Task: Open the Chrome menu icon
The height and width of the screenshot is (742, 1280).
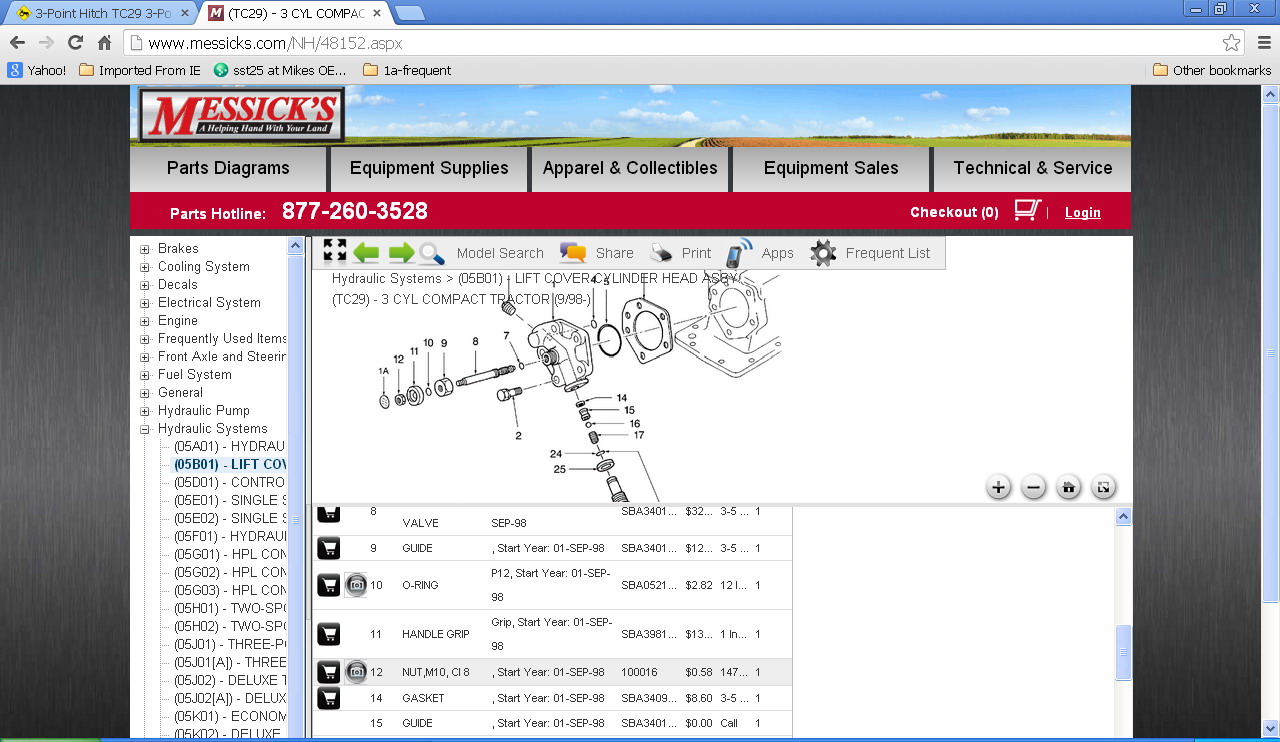Action: pos(1264,43)
